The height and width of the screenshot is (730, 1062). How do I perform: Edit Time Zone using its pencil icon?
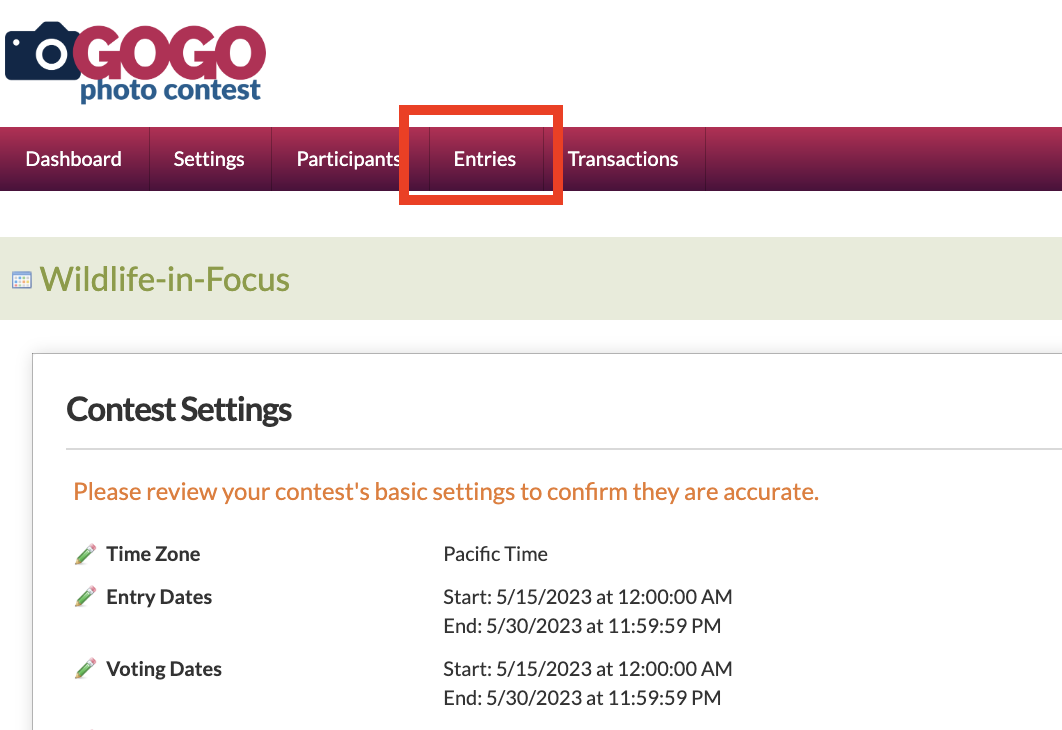(x=85, y=554)
